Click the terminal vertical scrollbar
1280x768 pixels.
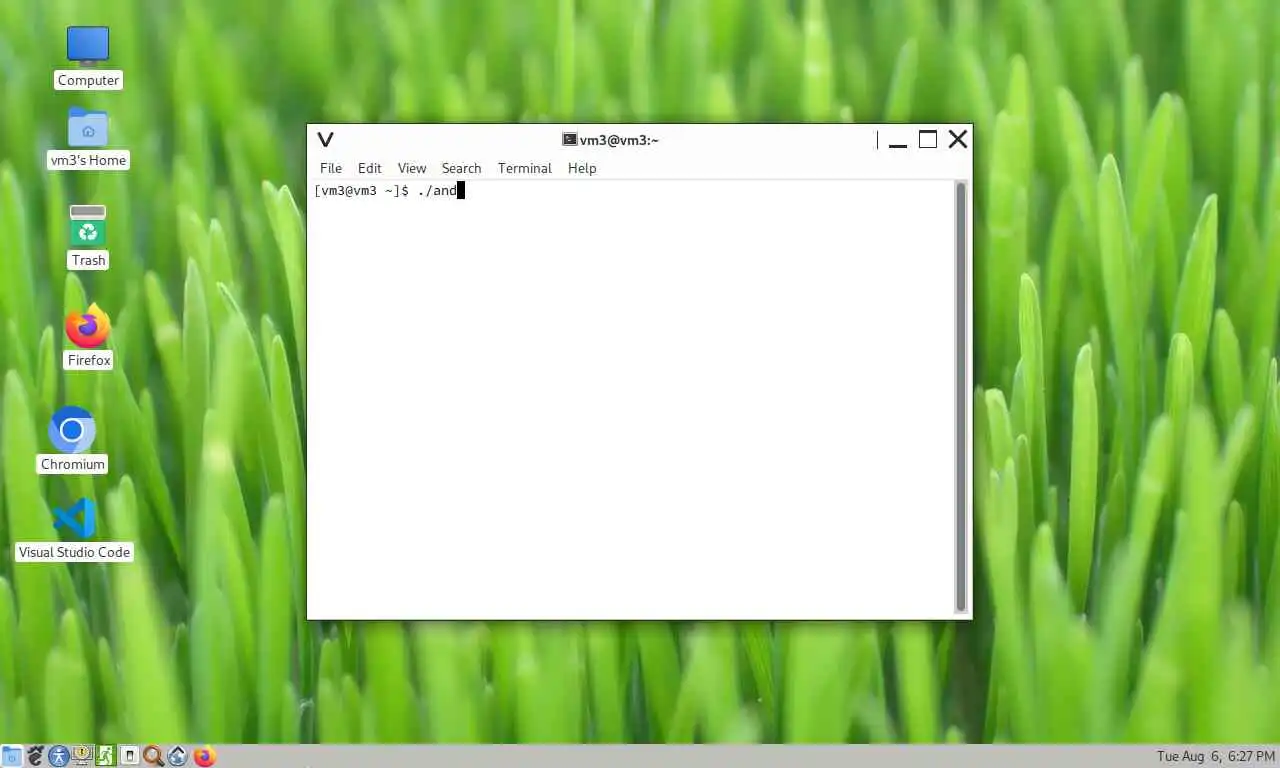[961, 397]
